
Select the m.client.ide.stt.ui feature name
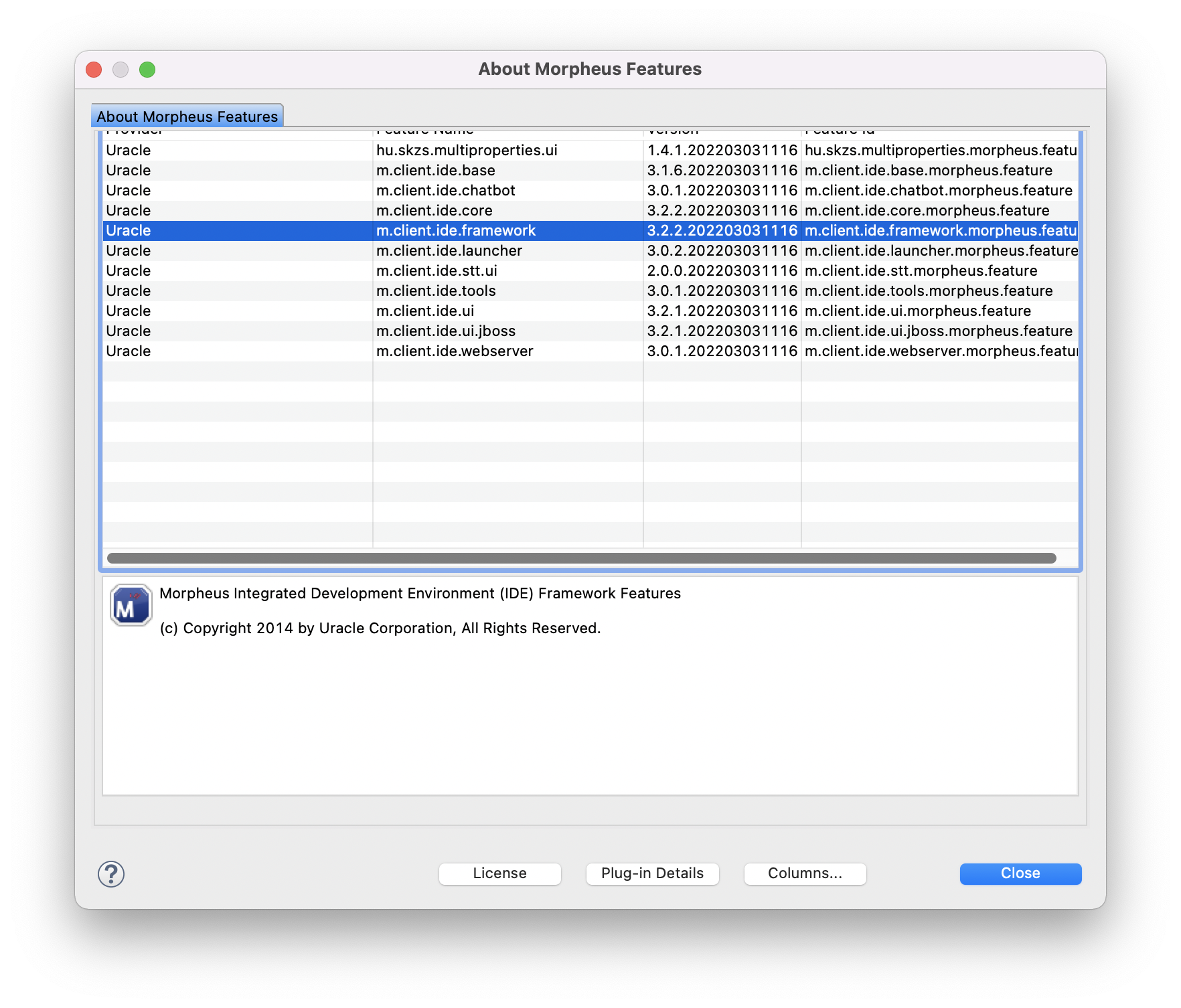[437, 270]
